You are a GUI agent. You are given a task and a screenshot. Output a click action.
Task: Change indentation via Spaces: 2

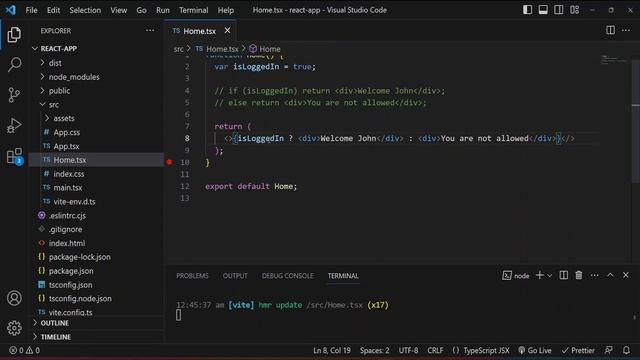click(x=374, y=351)
